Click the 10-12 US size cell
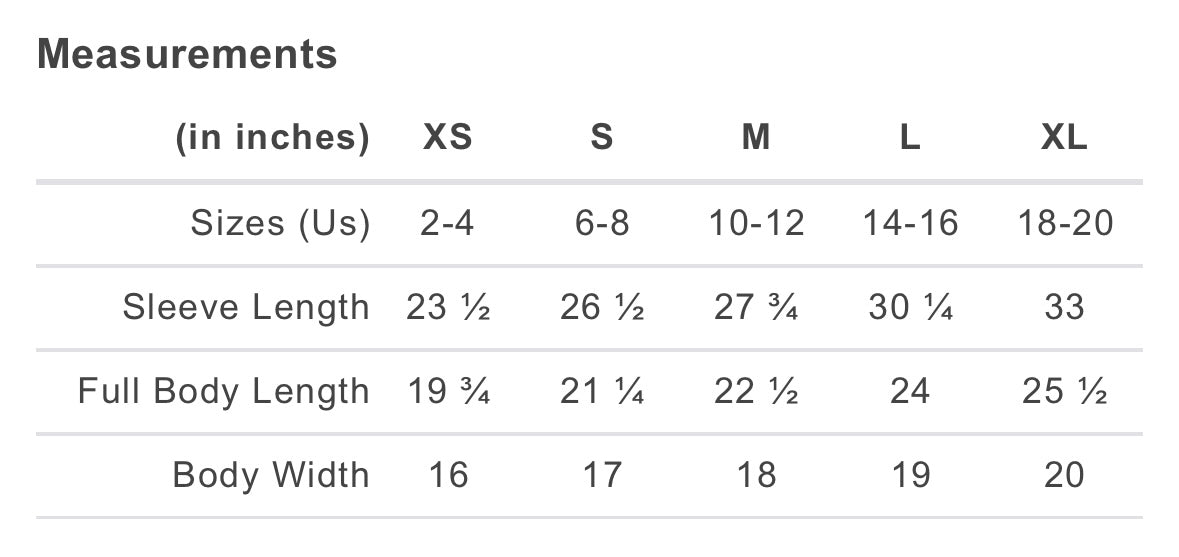This screenshot has width=1179, height=557. click(x=756, y=223)
